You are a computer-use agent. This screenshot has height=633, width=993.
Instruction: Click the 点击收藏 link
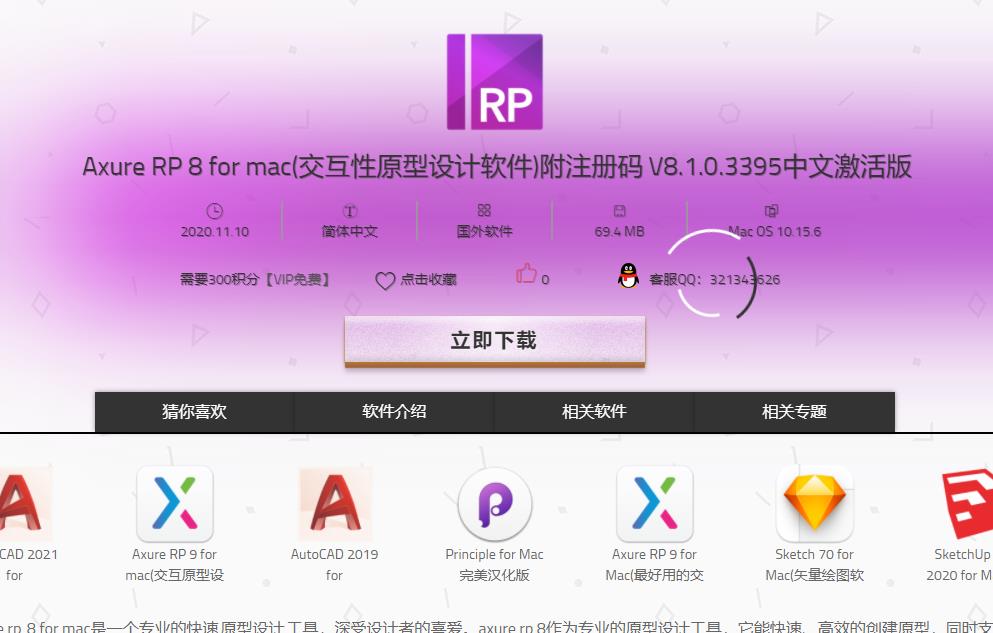[428, 280]
